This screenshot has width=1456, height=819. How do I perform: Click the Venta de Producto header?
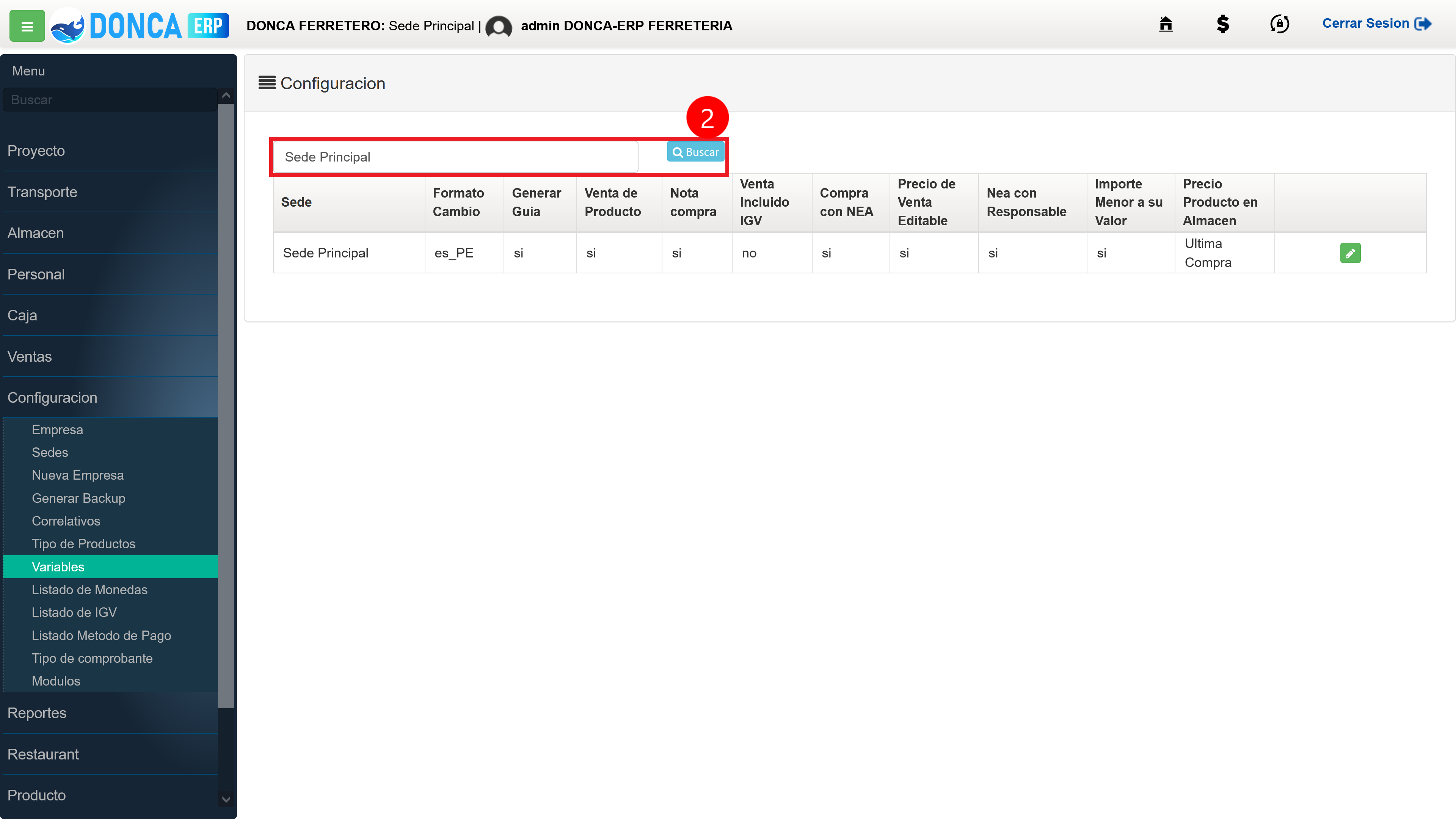click(619, 202)
